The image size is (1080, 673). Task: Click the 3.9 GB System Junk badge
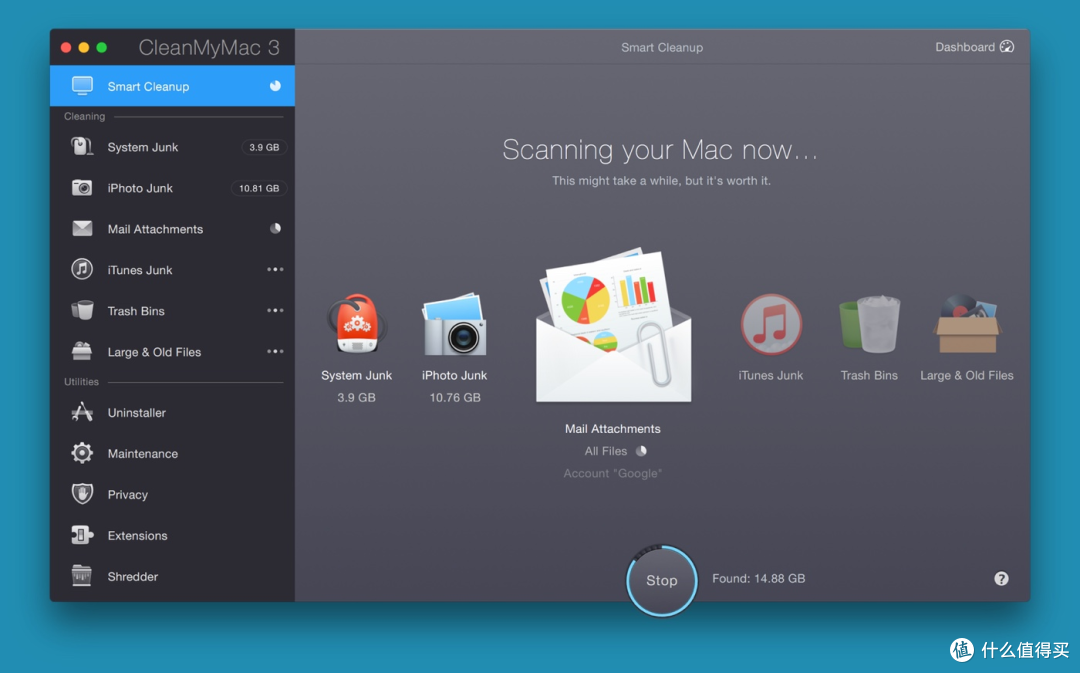[264, 147]
